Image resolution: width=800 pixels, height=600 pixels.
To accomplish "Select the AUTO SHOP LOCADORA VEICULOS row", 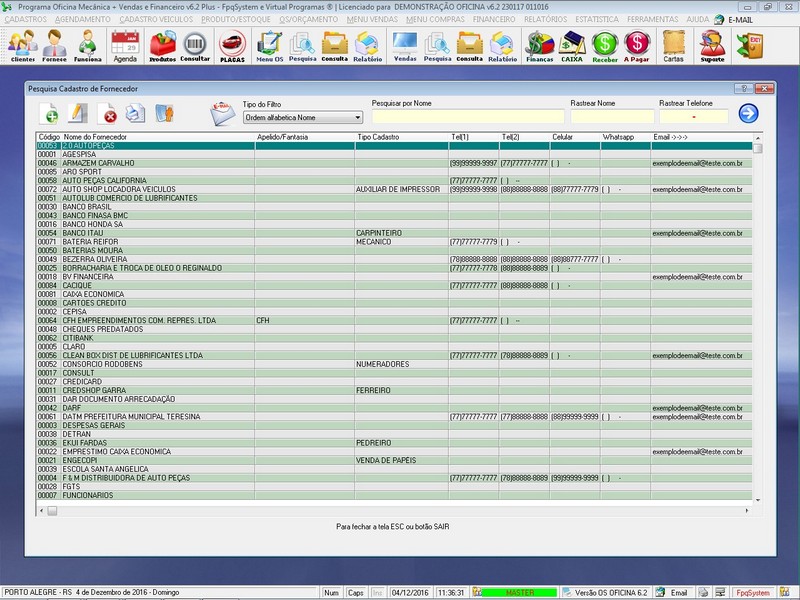I will [x=394, y=189].
